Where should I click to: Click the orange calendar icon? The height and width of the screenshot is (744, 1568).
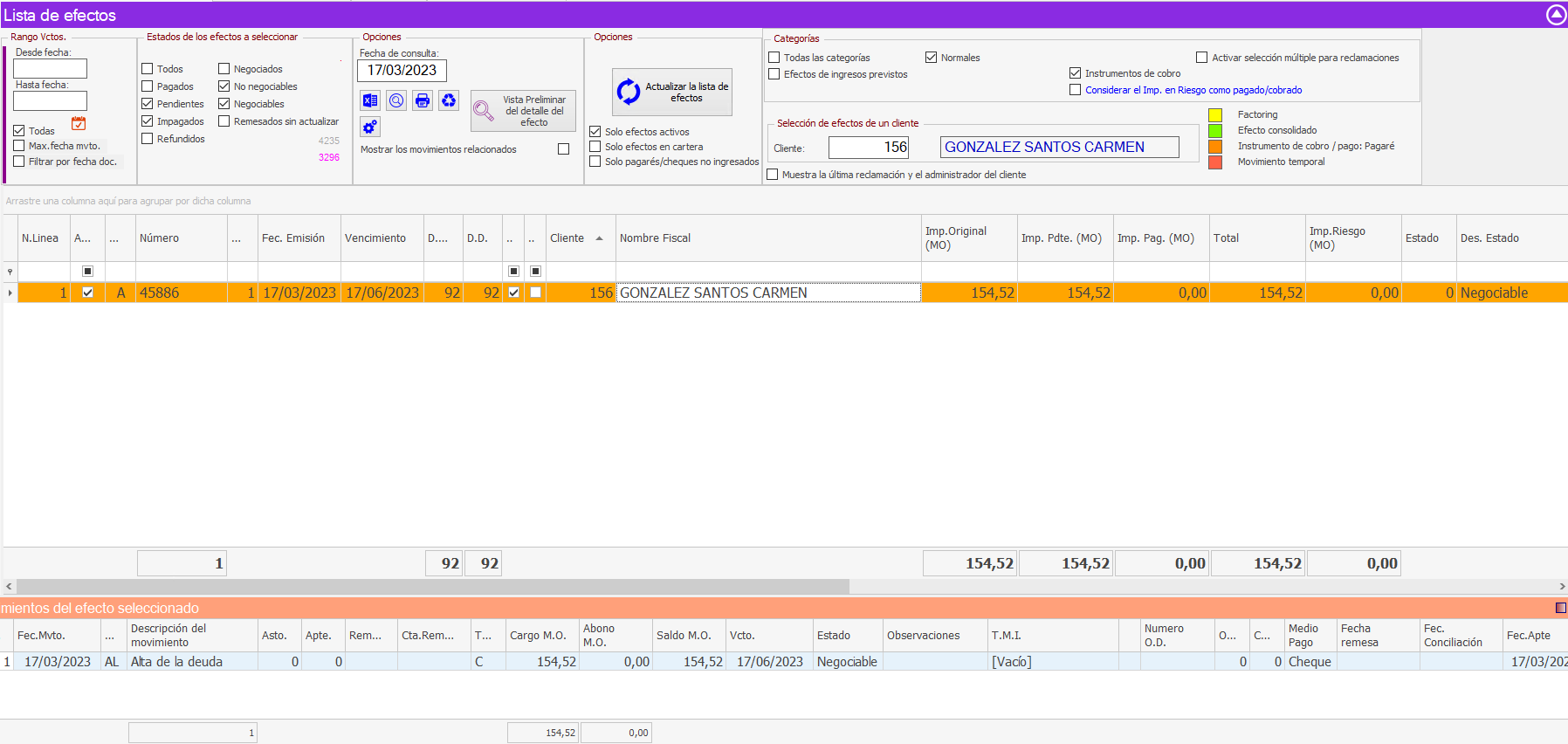coord(79,123)
